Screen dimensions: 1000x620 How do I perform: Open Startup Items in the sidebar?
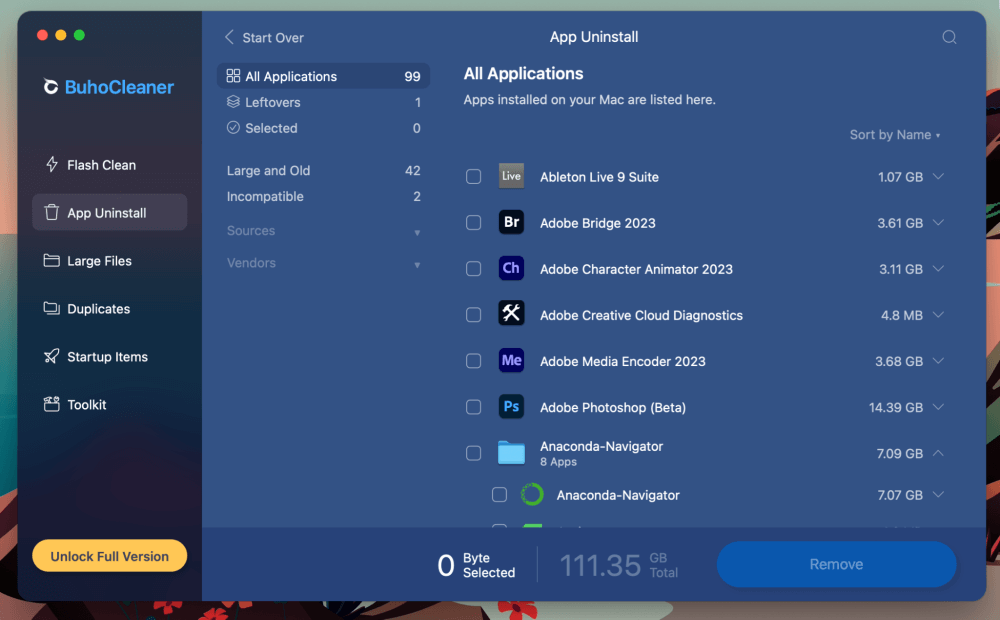tap(110, 356)
